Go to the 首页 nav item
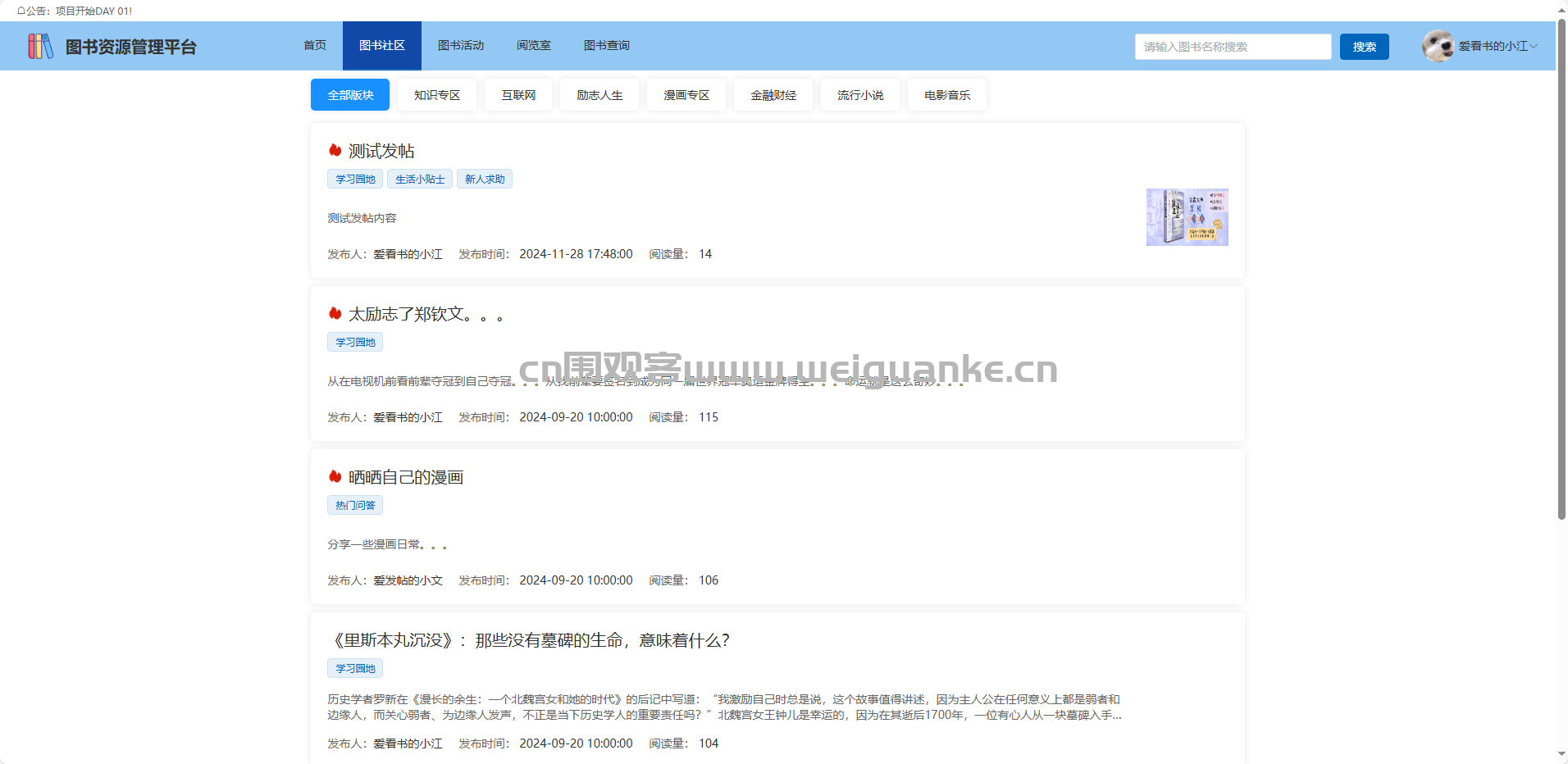Image resolution: width=1568 pixels, height=764 pixels. point(315,45)
